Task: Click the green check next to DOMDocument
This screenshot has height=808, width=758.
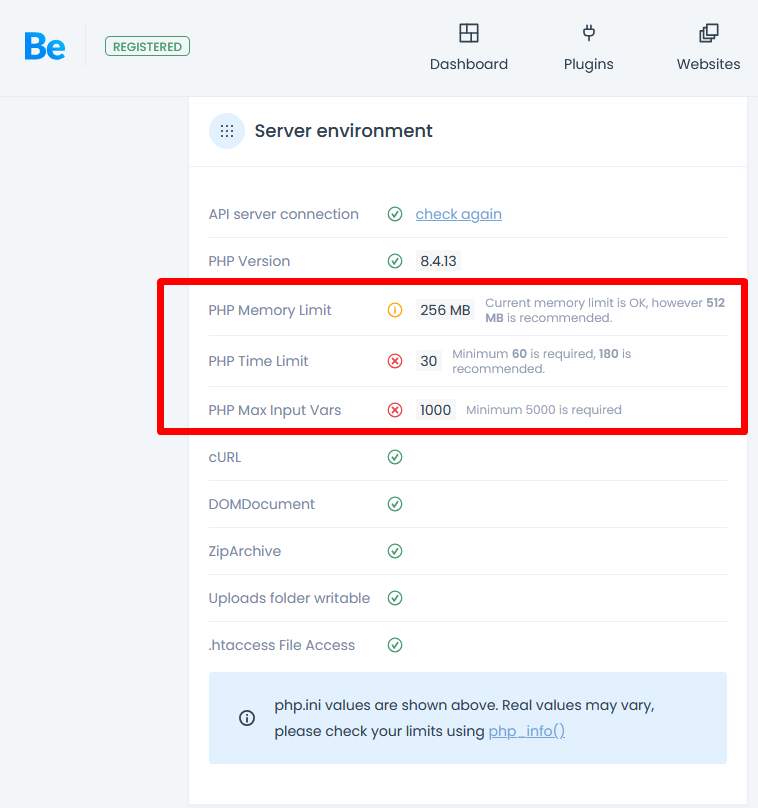Action: point(395,504)
